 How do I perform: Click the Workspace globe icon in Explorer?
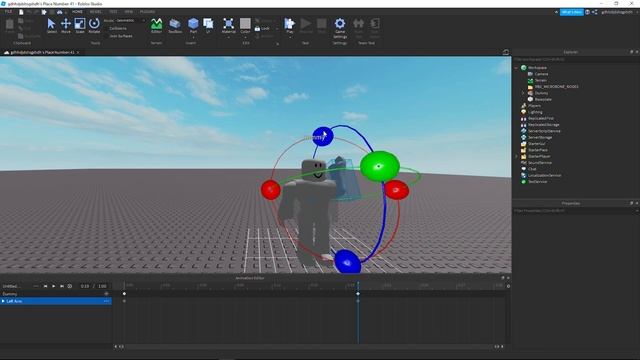(x=524, y=68)
